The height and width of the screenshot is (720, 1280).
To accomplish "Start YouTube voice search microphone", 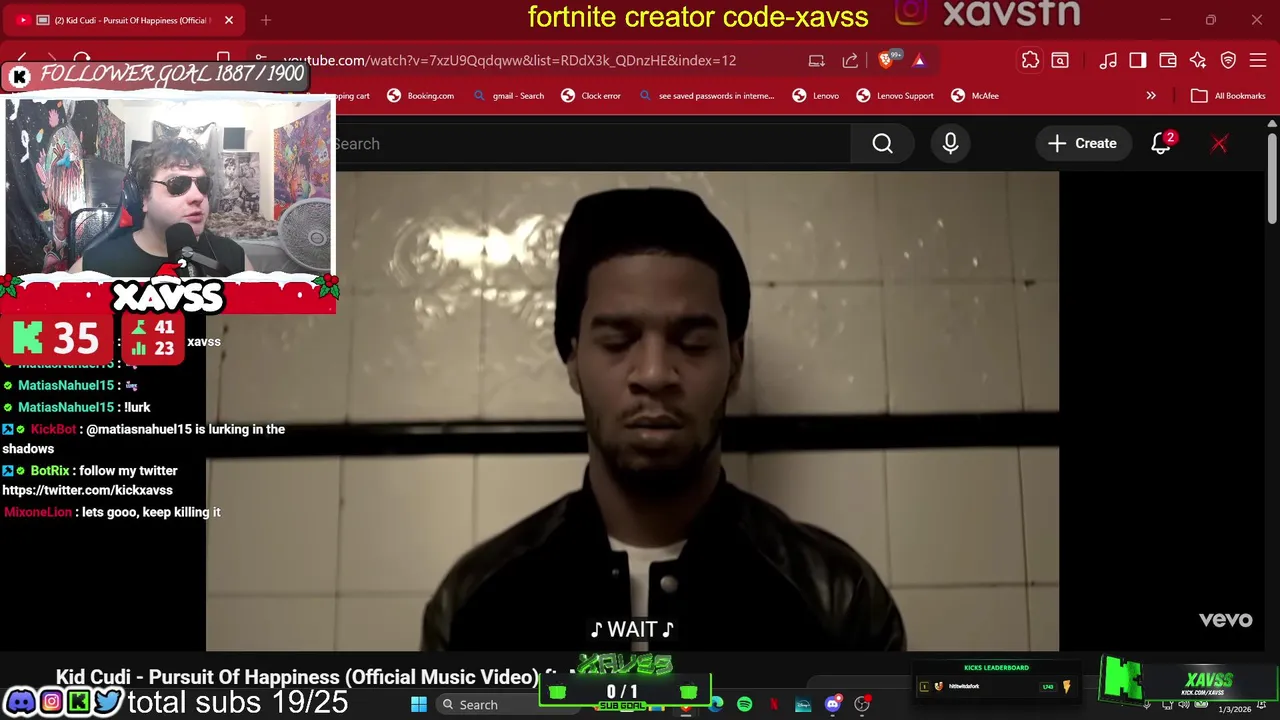I will click(950, 144).
